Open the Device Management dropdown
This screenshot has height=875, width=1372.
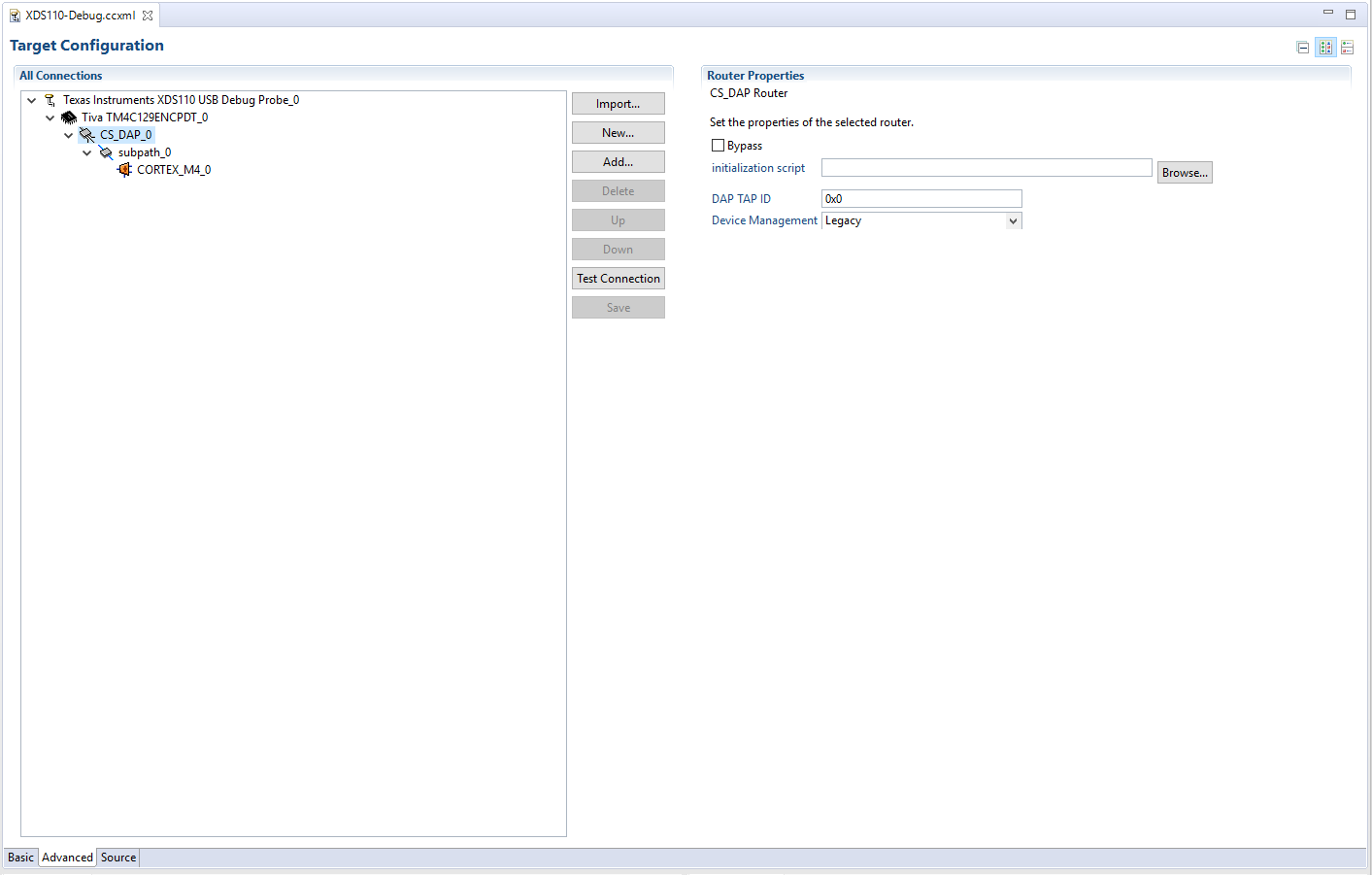coord(1013,221)
